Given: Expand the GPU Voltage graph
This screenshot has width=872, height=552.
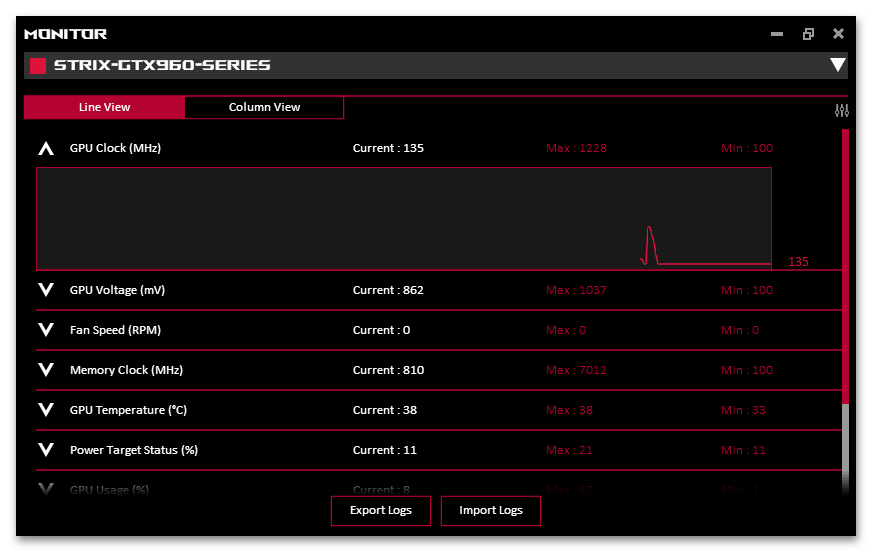Looking at the screenshot, I should coord(45,290).
